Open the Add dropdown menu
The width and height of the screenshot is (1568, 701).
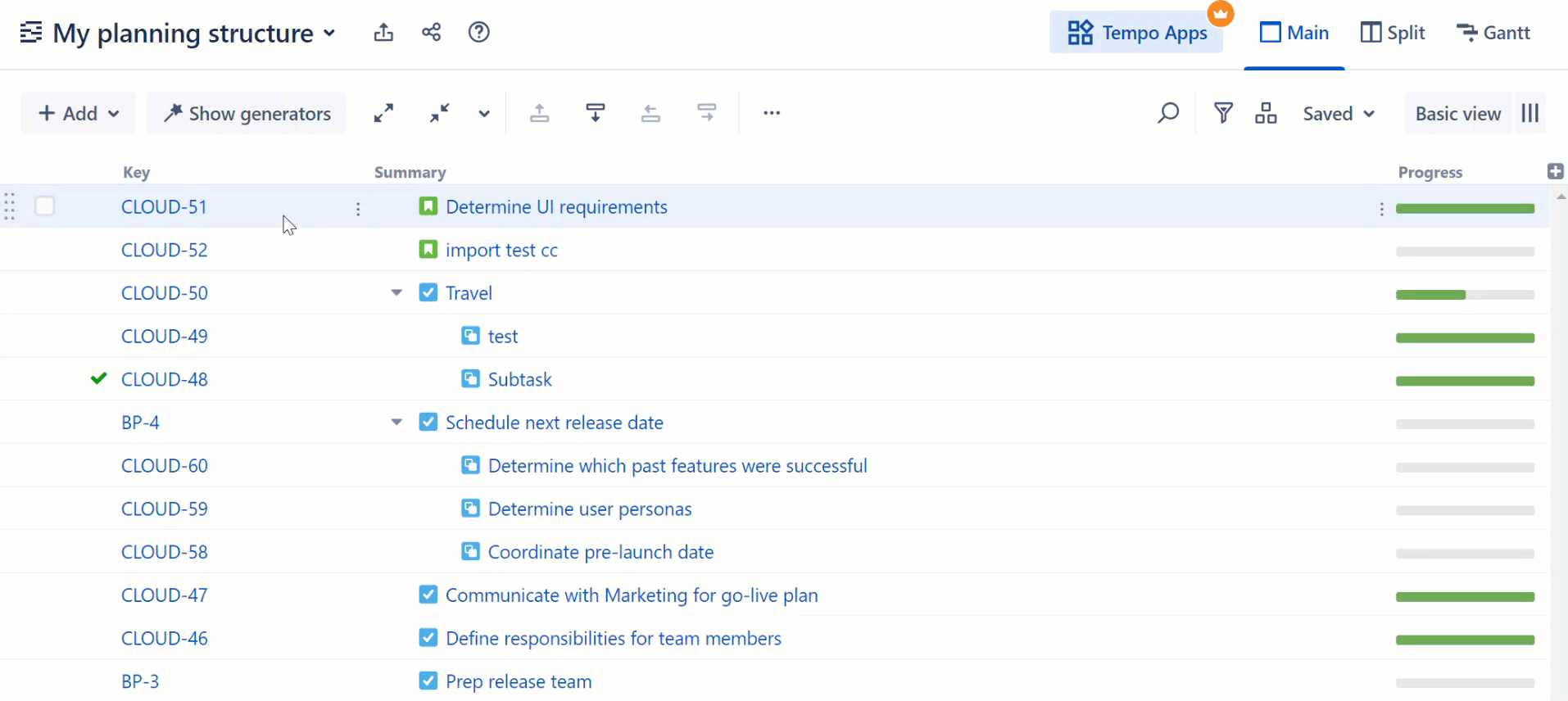click(x=79, y=113)
